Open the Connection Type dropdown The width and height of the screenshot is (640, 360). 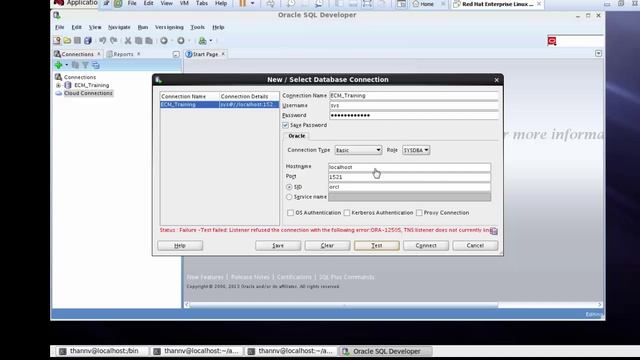358,150
